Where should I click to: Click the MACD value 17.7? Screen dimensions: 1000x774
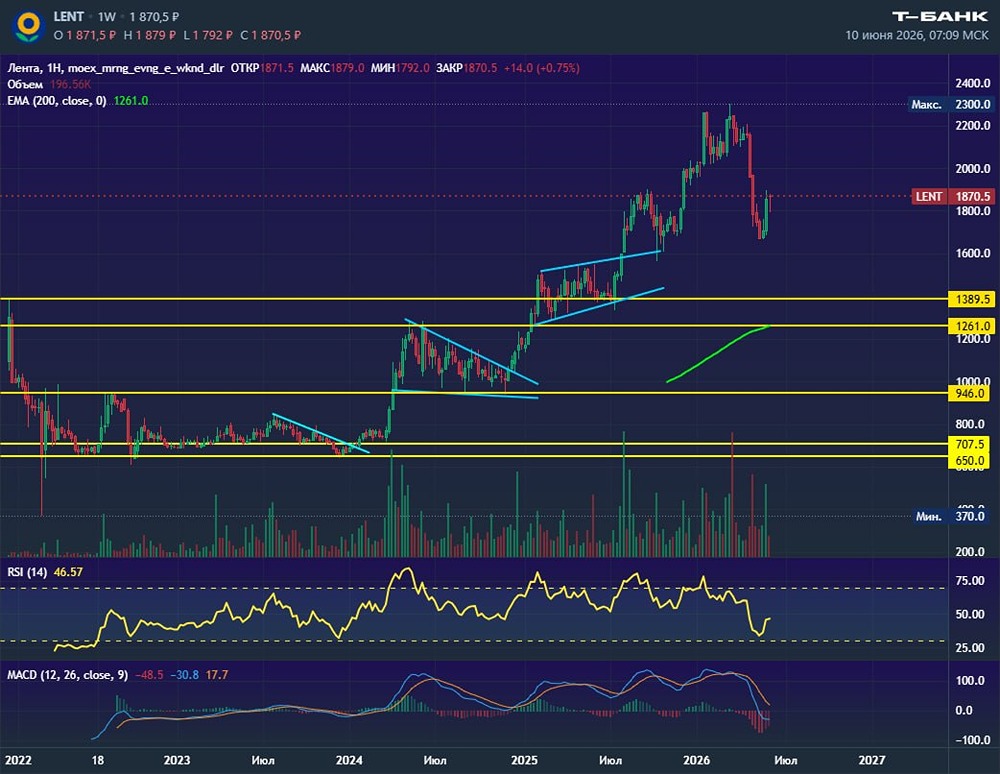pyautogui.click(x=217, y=675)
